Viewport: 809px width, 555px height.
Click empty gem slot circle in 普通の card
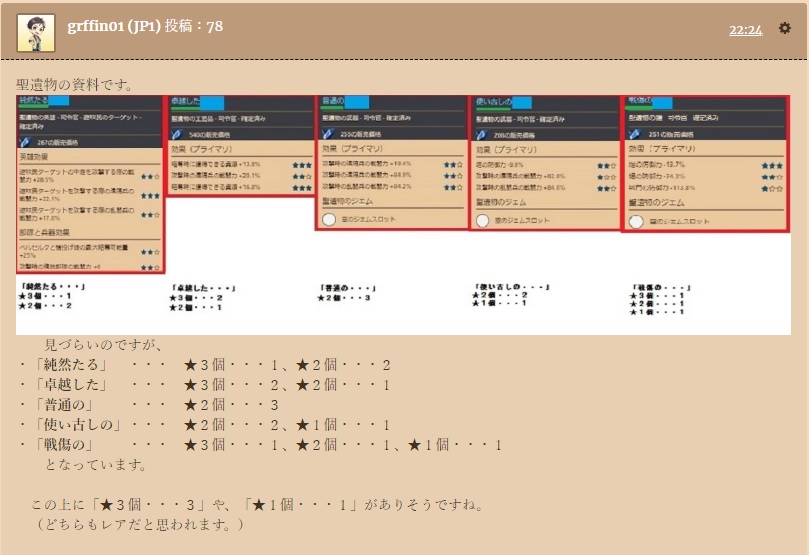coord(329,219)
